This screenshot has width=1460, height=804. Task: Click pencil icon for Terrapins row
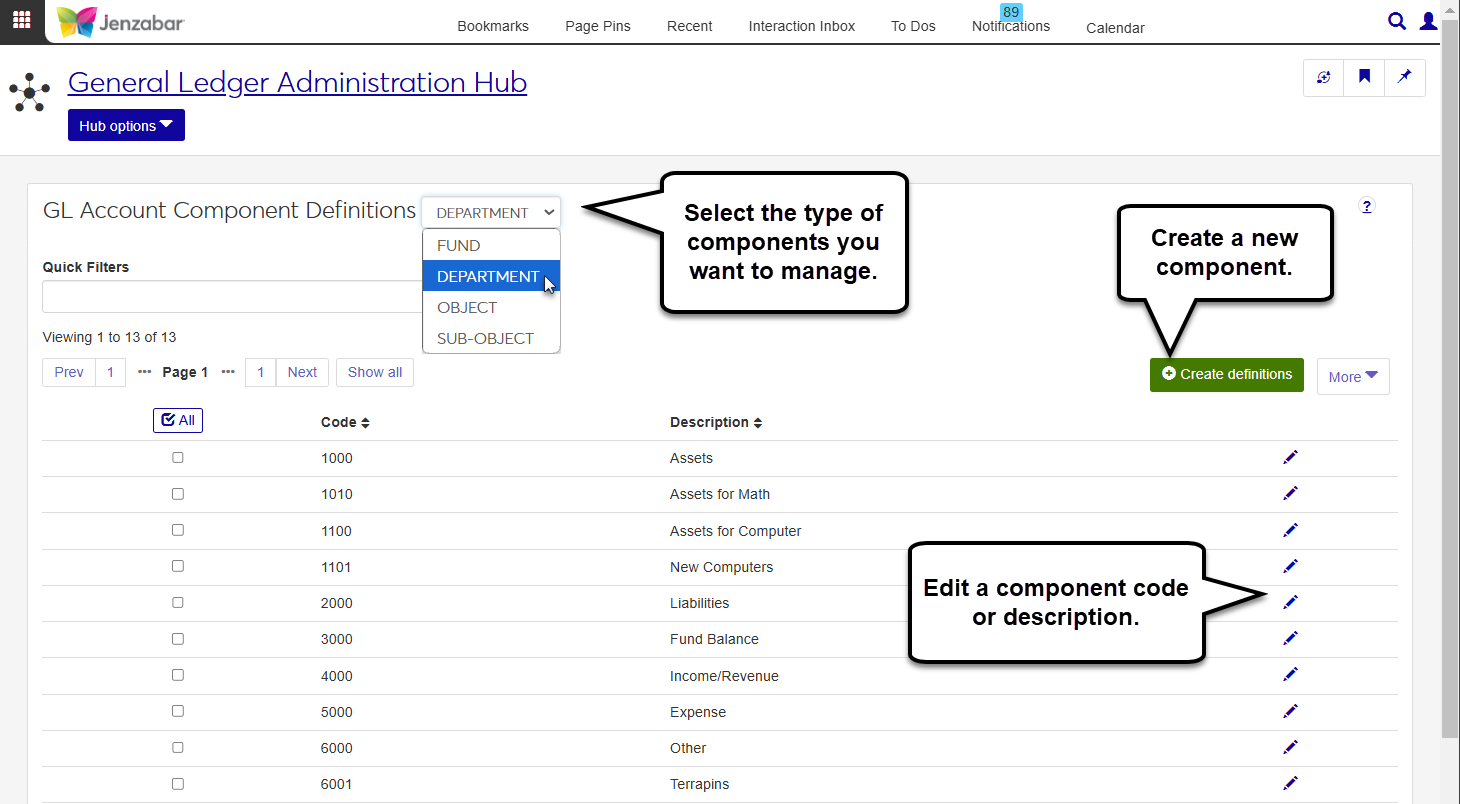point(1290,783)
